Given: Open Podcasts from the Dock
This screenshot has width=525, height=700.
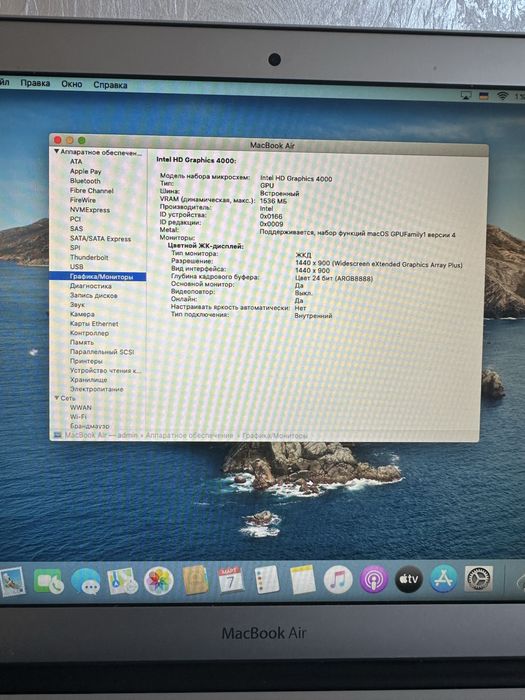Looking at the screenshot, I should point(374,579).
